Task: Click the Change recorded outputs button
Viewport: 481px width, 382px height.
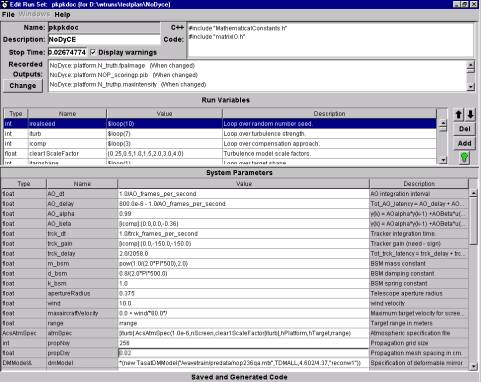Action: tap(23, 86)
